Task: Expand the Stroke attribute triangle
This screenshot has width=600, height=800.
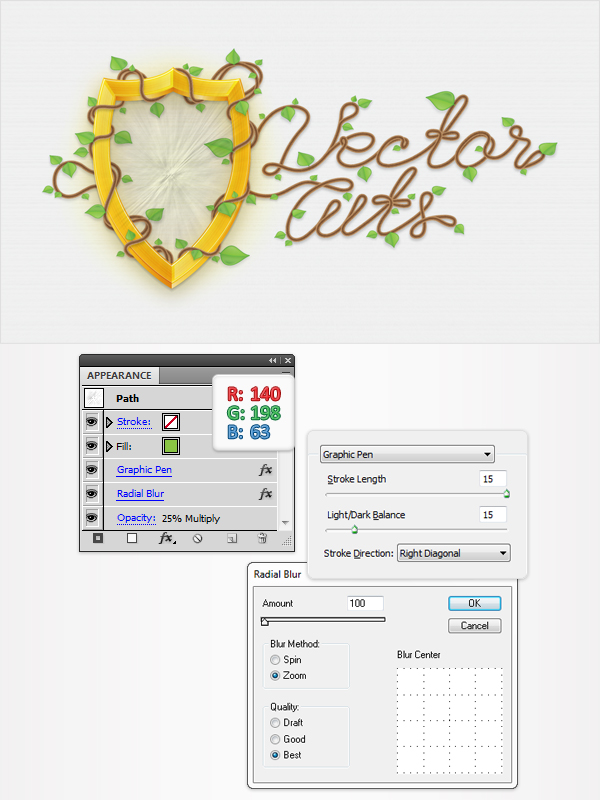Action: coord(109,422)
